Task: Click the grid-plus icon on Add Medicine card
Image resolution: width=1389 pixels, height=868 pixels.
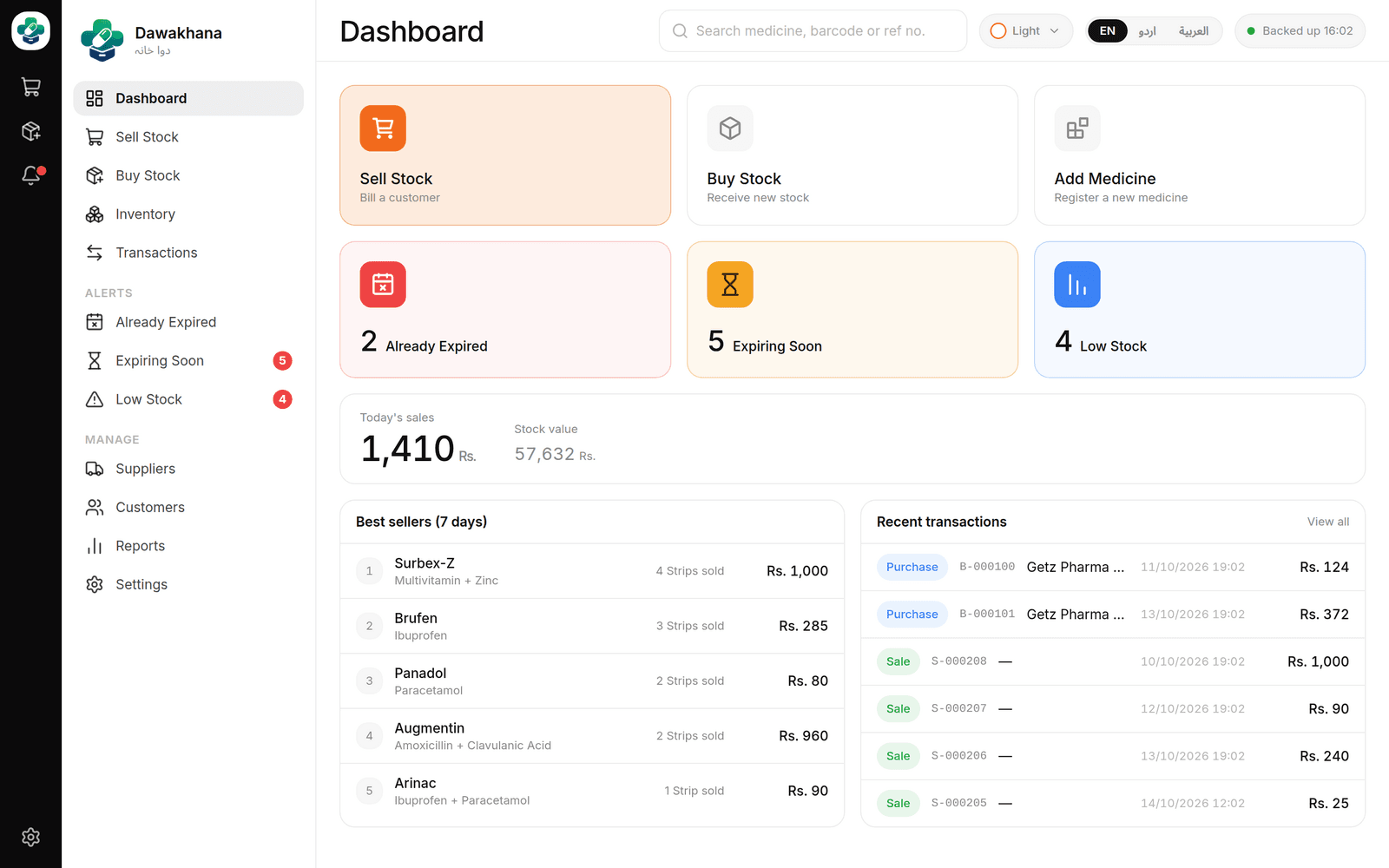Action: tap(1077, 128)
